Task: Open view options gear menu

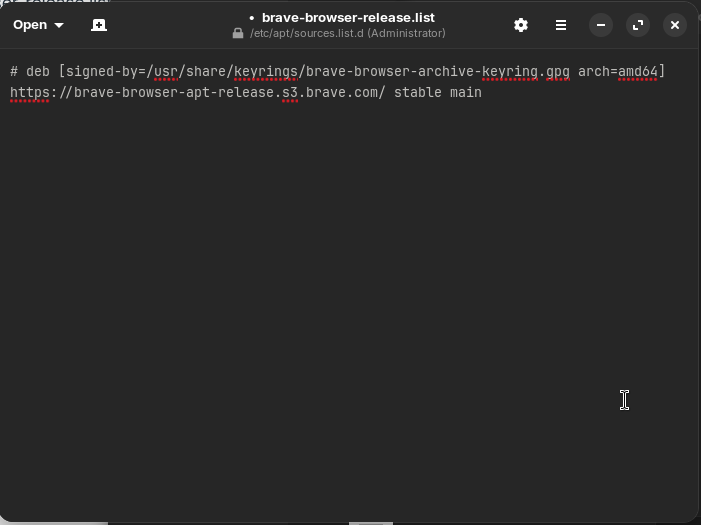Action: click(521, 25)
